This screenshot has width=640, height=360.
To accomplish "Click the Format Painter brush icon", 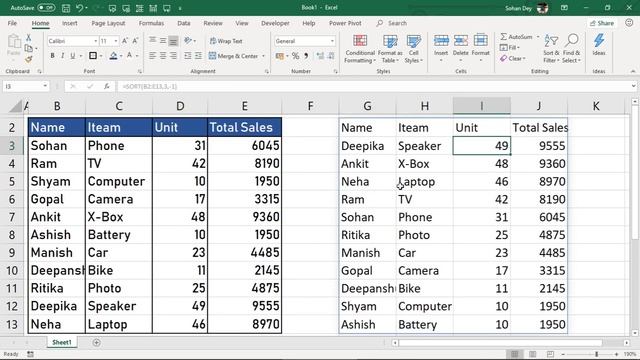I will [x=29, y=60].
